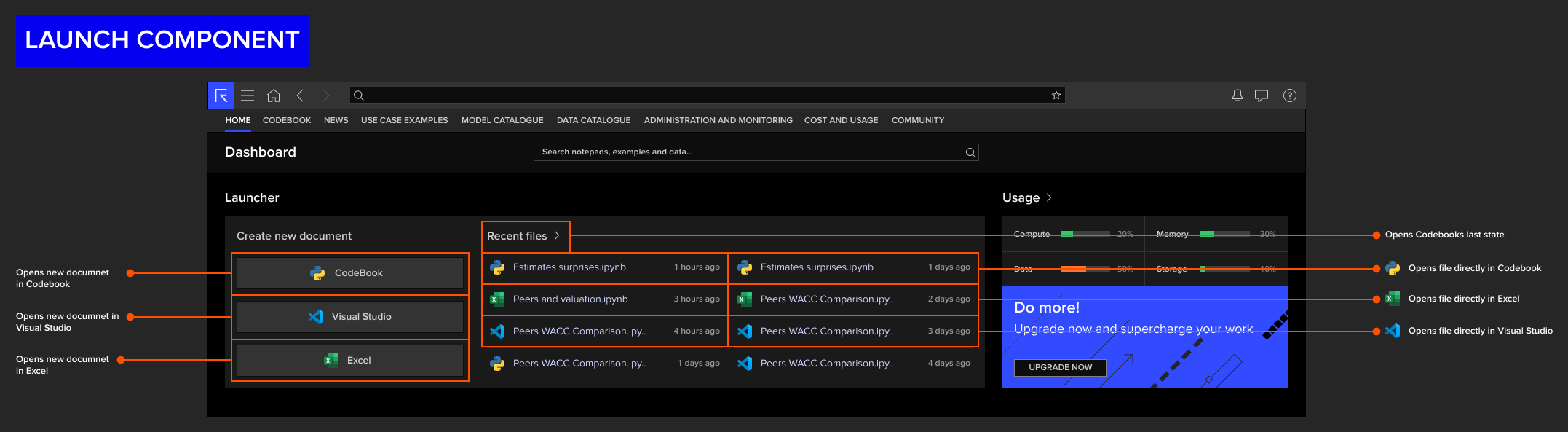The height and width of the screenshot is (432, 1568).
Task: Click the top address search bar
Action: tap(707, 95)
